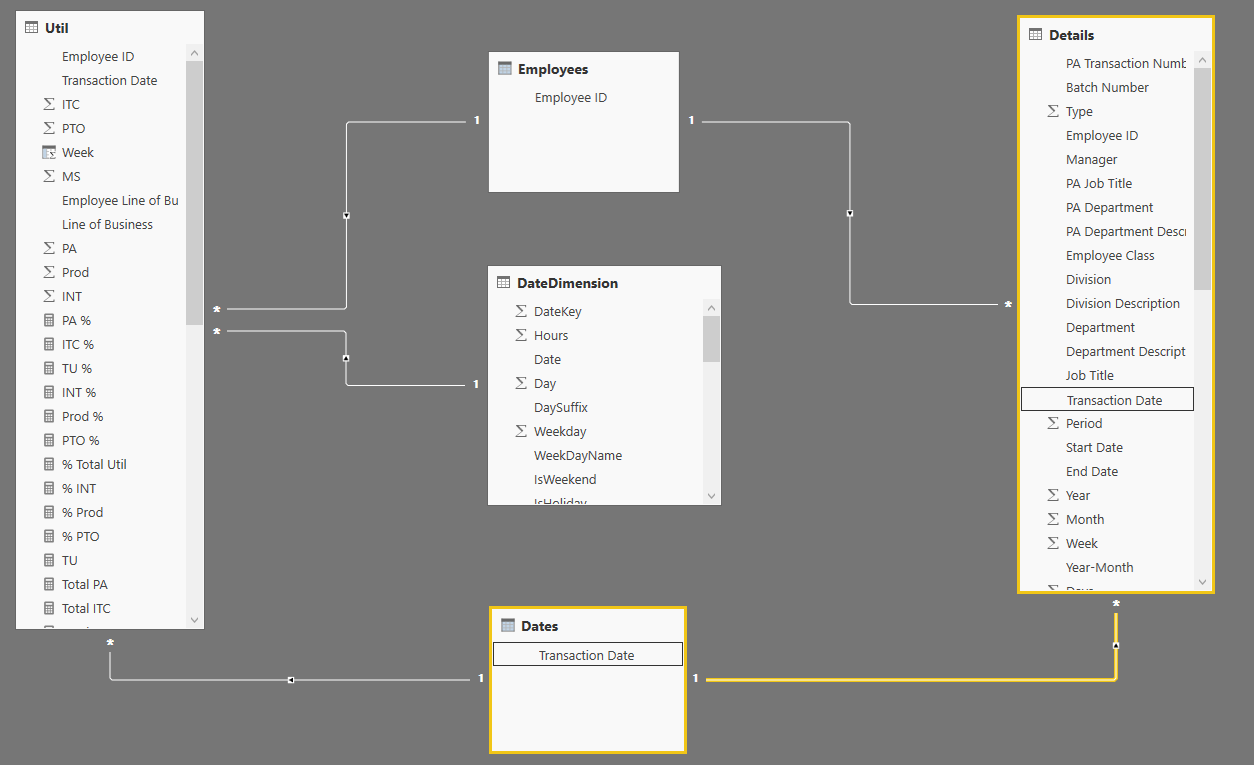Click the direction arrow on DateDimension-to-Util relationship
Image resolution: width=1254 pixels, height=765 pixels.
[x=346, y=357]
